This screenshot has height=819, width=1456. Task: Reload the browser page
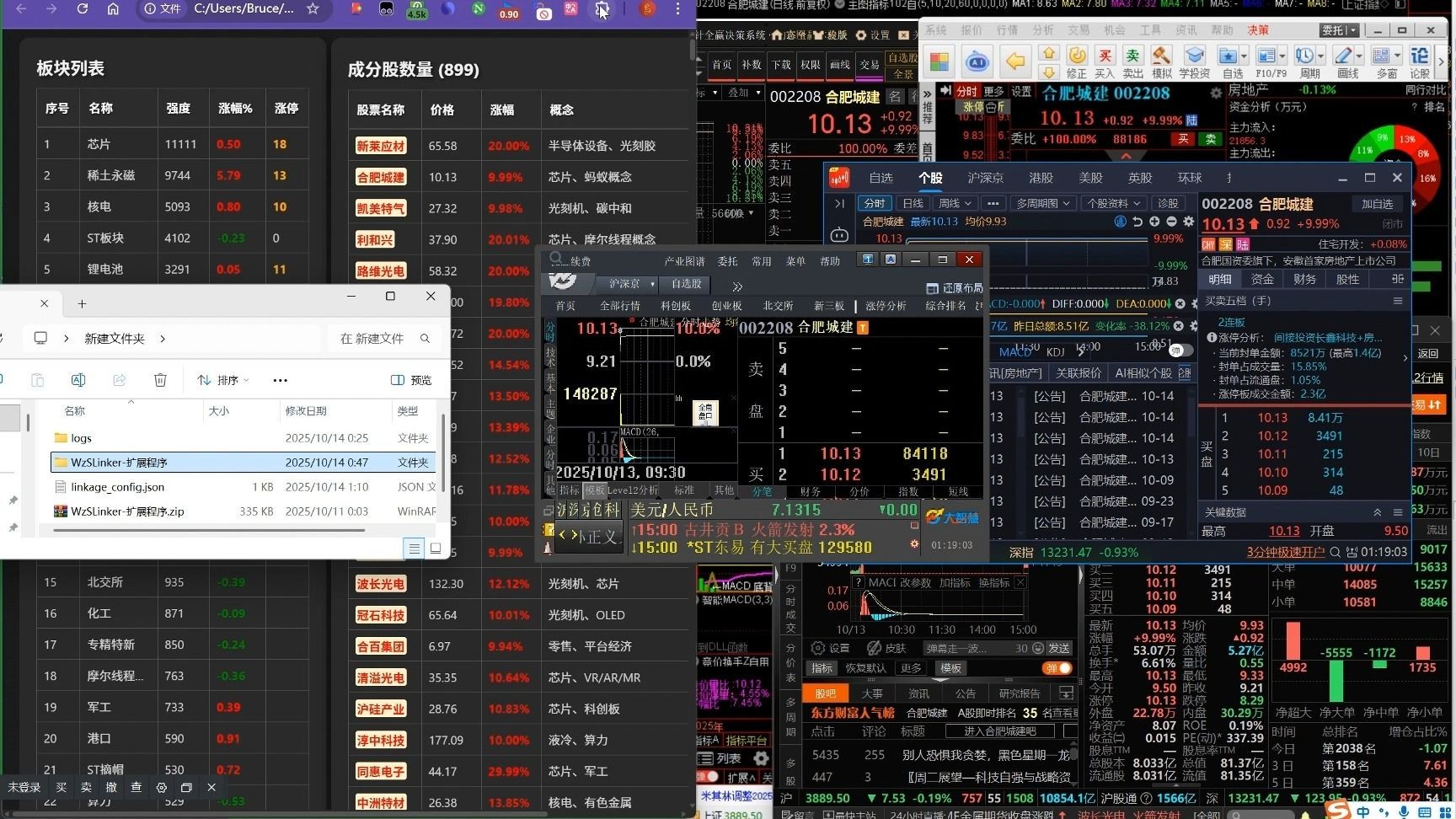(83, 8)
